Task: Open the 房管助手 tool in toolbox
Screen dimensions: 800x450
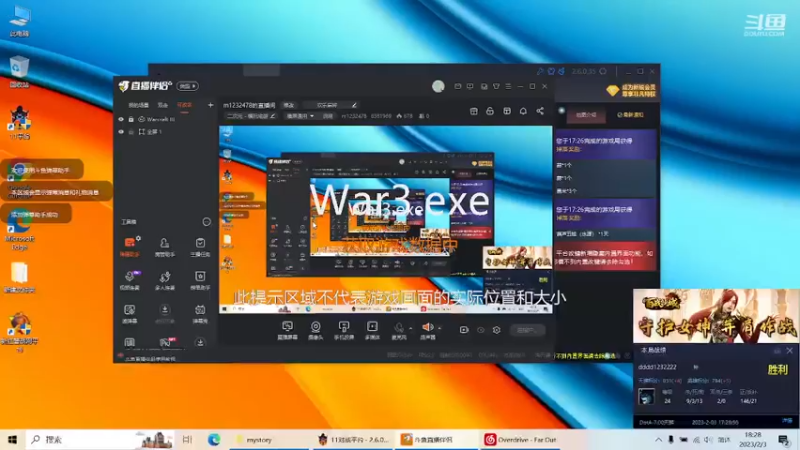Action: click(x=164, y=246)
